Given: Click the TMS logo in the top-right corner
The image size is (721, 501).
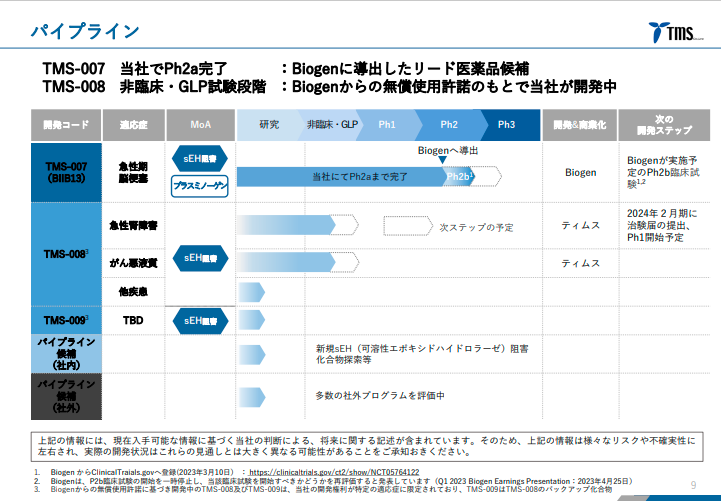Looking at the screenshot, I should (682, 32).
